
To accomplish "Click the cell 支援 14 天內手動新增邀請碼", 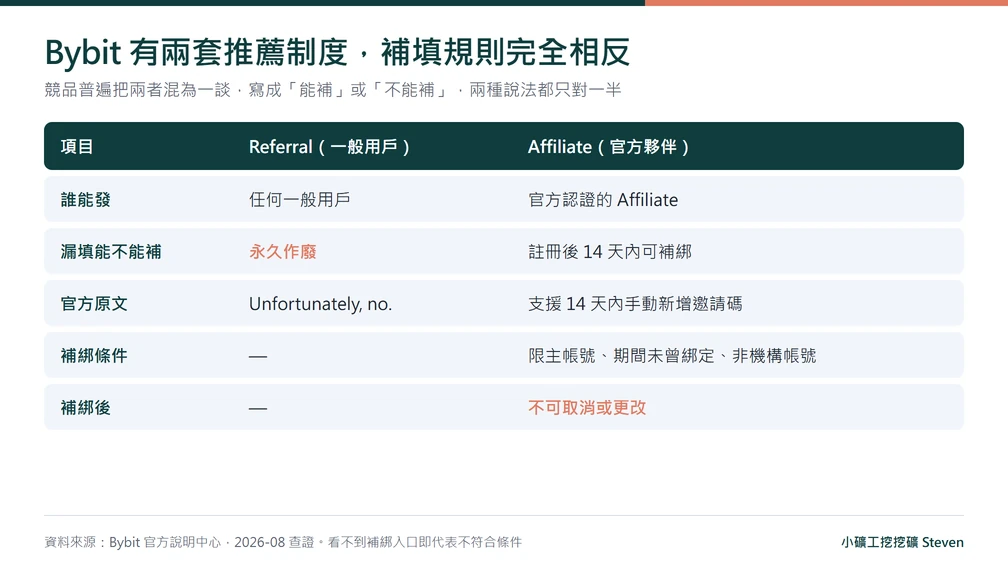I will (x=635, y=303).
